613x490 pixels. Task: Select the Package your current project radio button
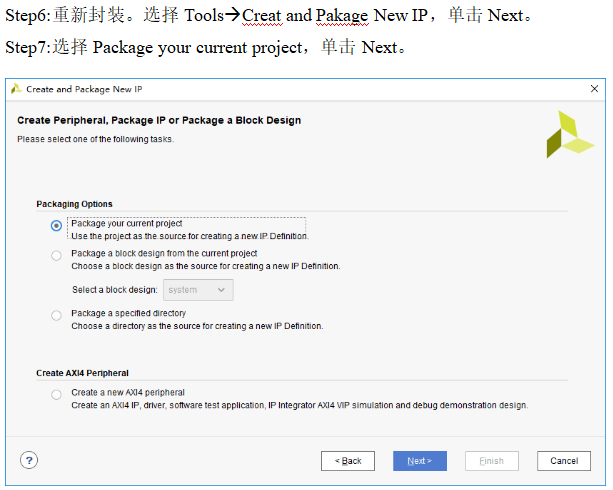pyautogui.click(x=56, y=225)
